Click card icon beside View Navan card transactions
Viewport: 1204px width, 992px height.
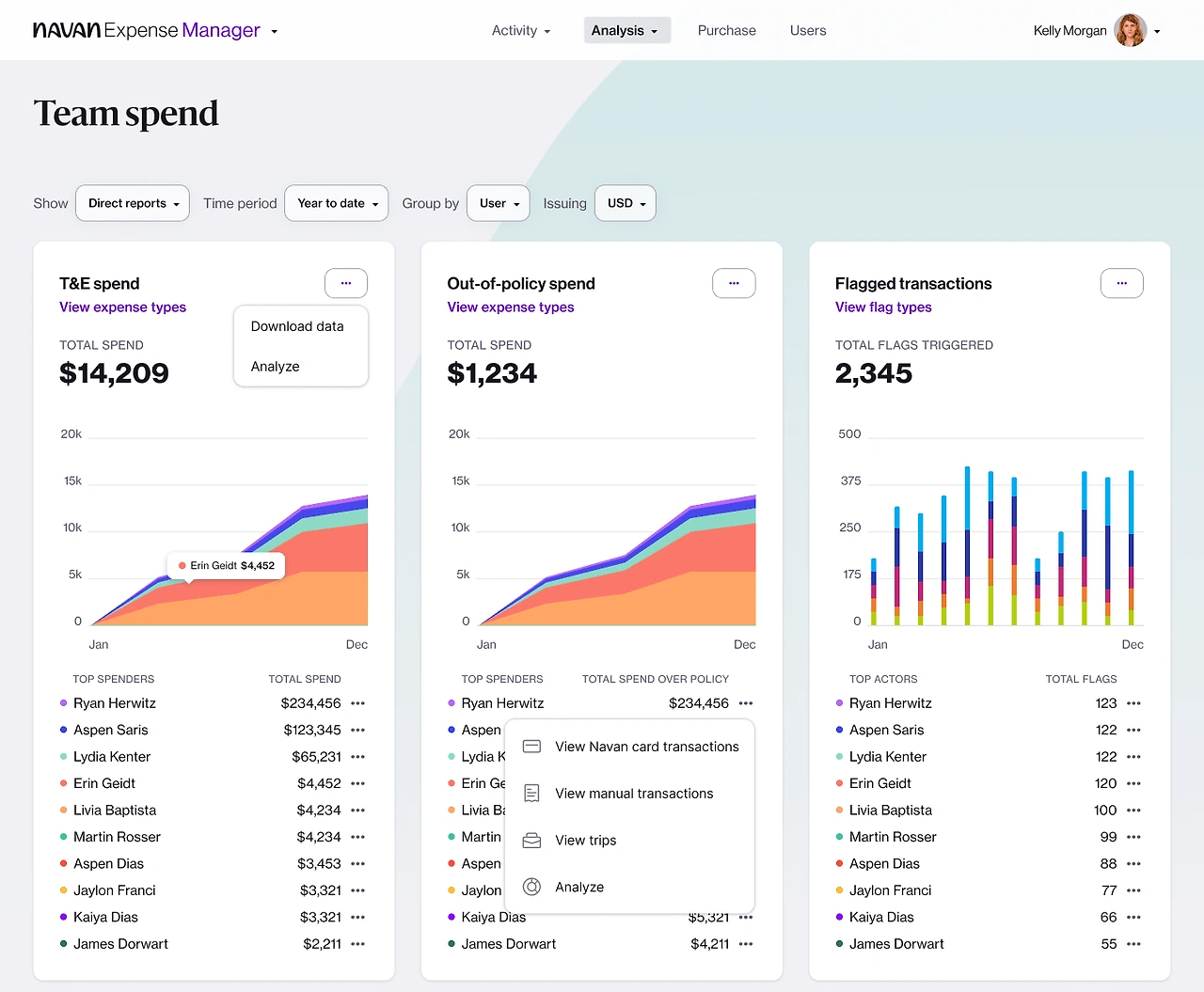click(531, 747)
